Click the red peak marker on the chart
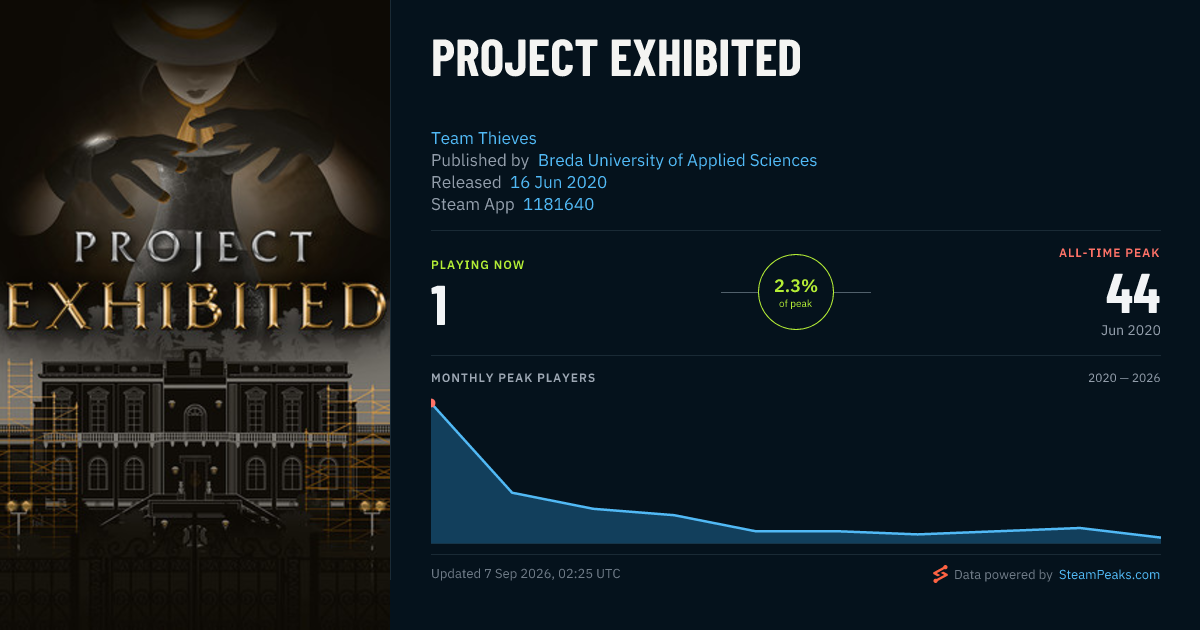Screen dimensions: 1200x630 pos(432,403)
